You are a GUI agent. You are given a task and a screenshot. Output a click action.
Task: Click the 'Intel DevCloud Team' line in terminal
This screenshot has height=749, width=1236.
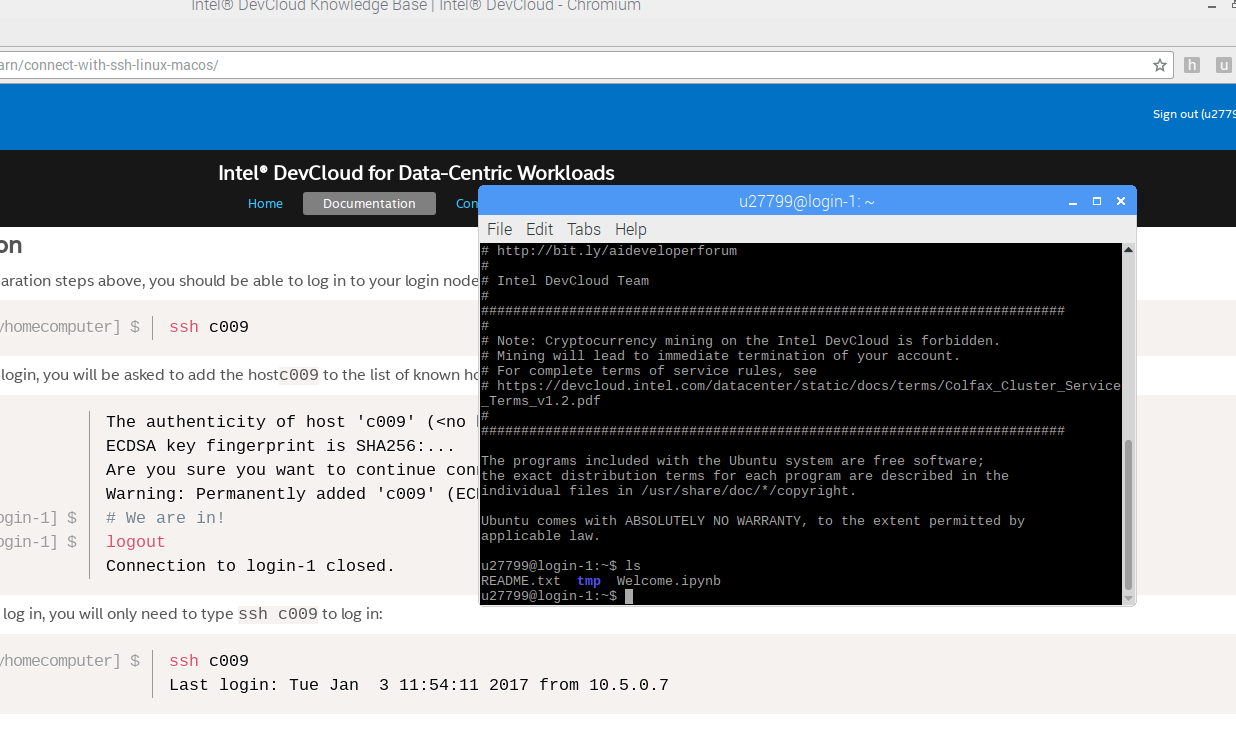click(x=573, y=281)
